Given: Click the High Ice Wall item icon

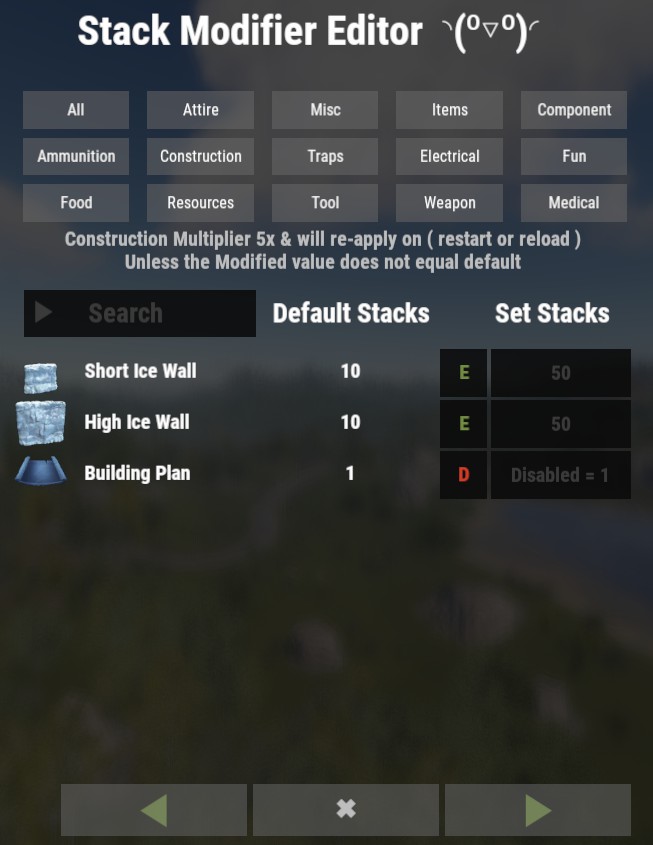Looking at the screenshot, I should click(x=41, y=423).
